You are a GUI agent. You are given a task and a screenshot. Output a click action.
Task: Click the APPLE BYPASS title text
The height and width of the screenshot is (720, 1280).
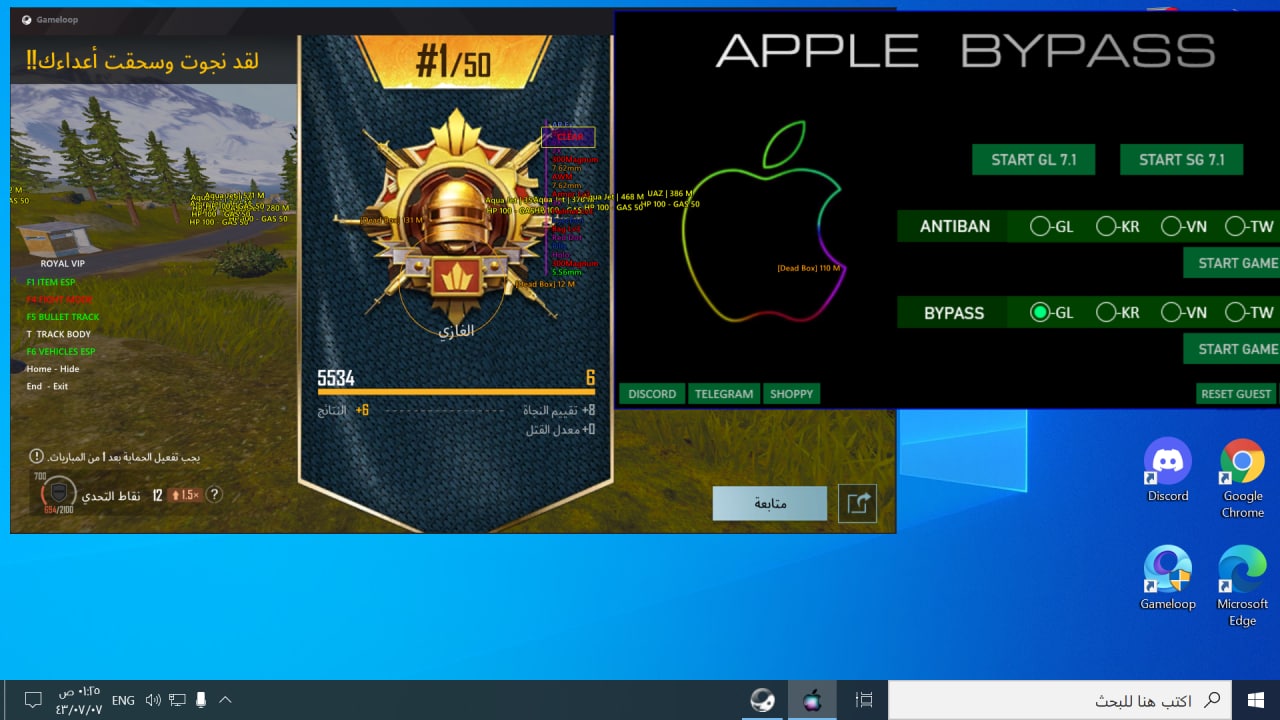tap(965, 51)
